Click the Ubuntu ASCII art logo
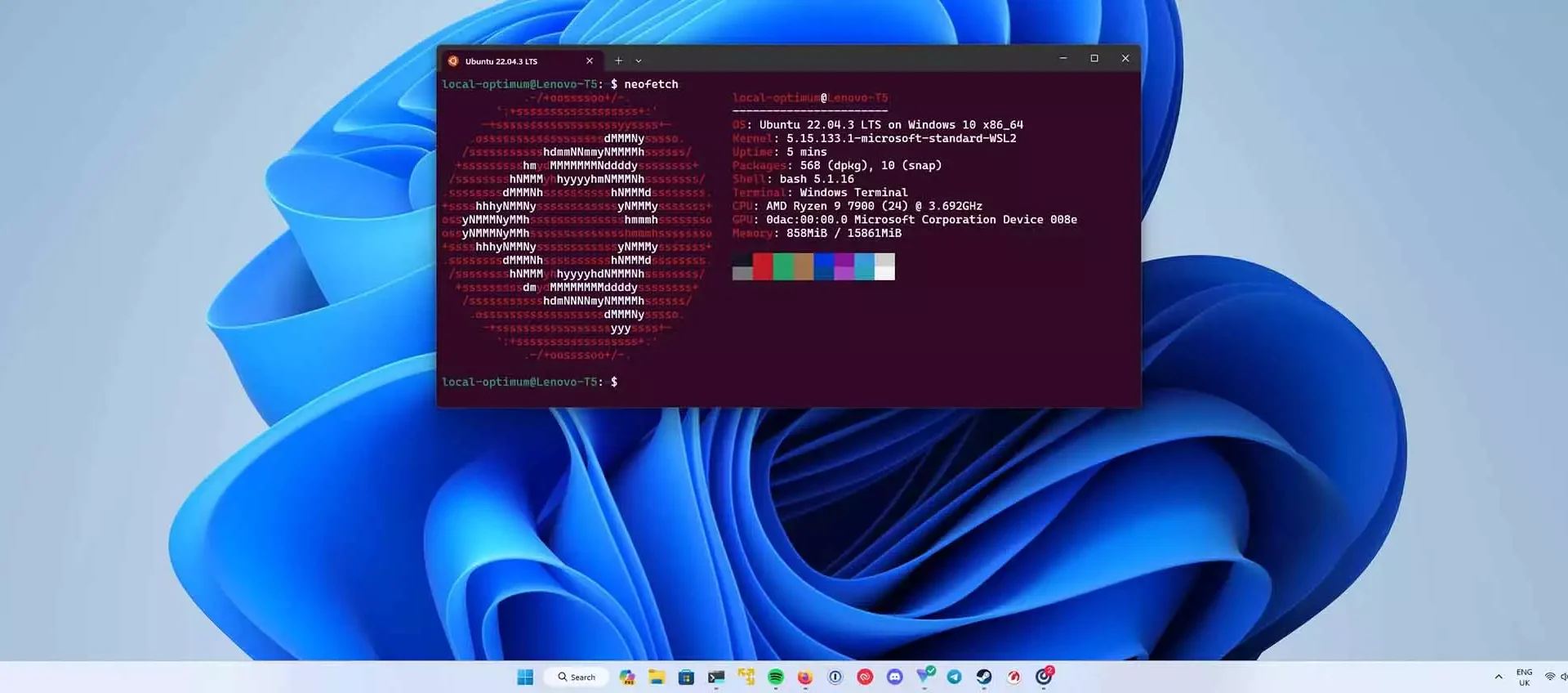This screenshot has height=693, width=1568. click(577, 226)
